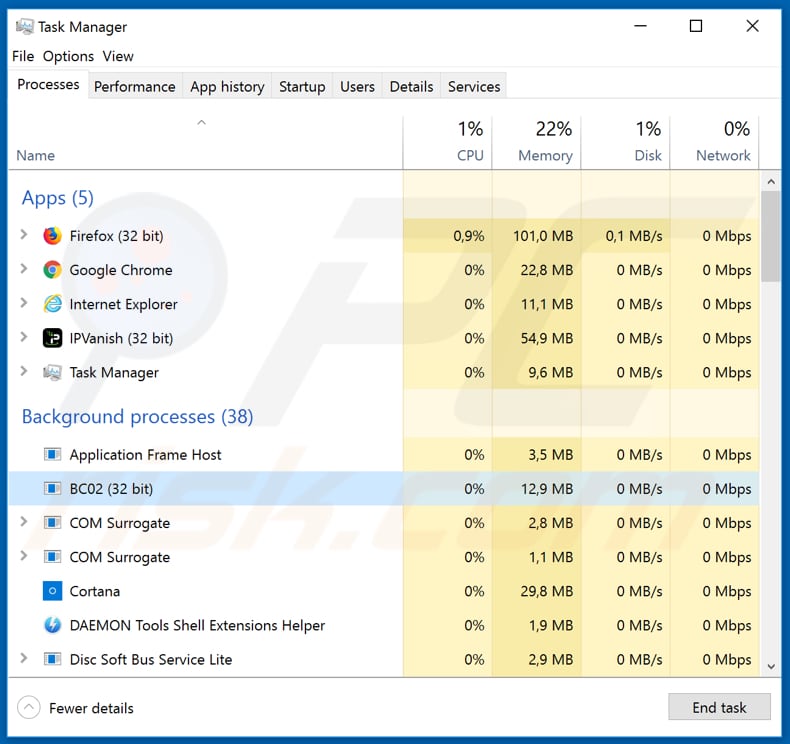Click DAEMON Tools memory value 1,9 MB

pos(551,625)
